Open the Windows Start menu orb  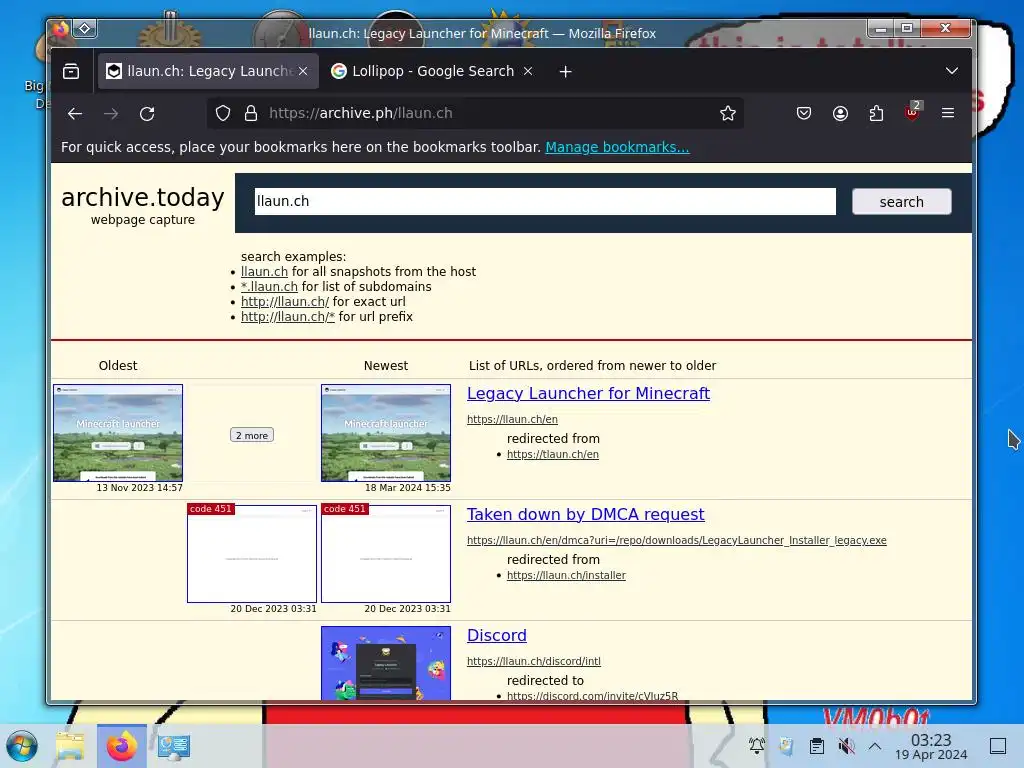click(x=22, y=746)
